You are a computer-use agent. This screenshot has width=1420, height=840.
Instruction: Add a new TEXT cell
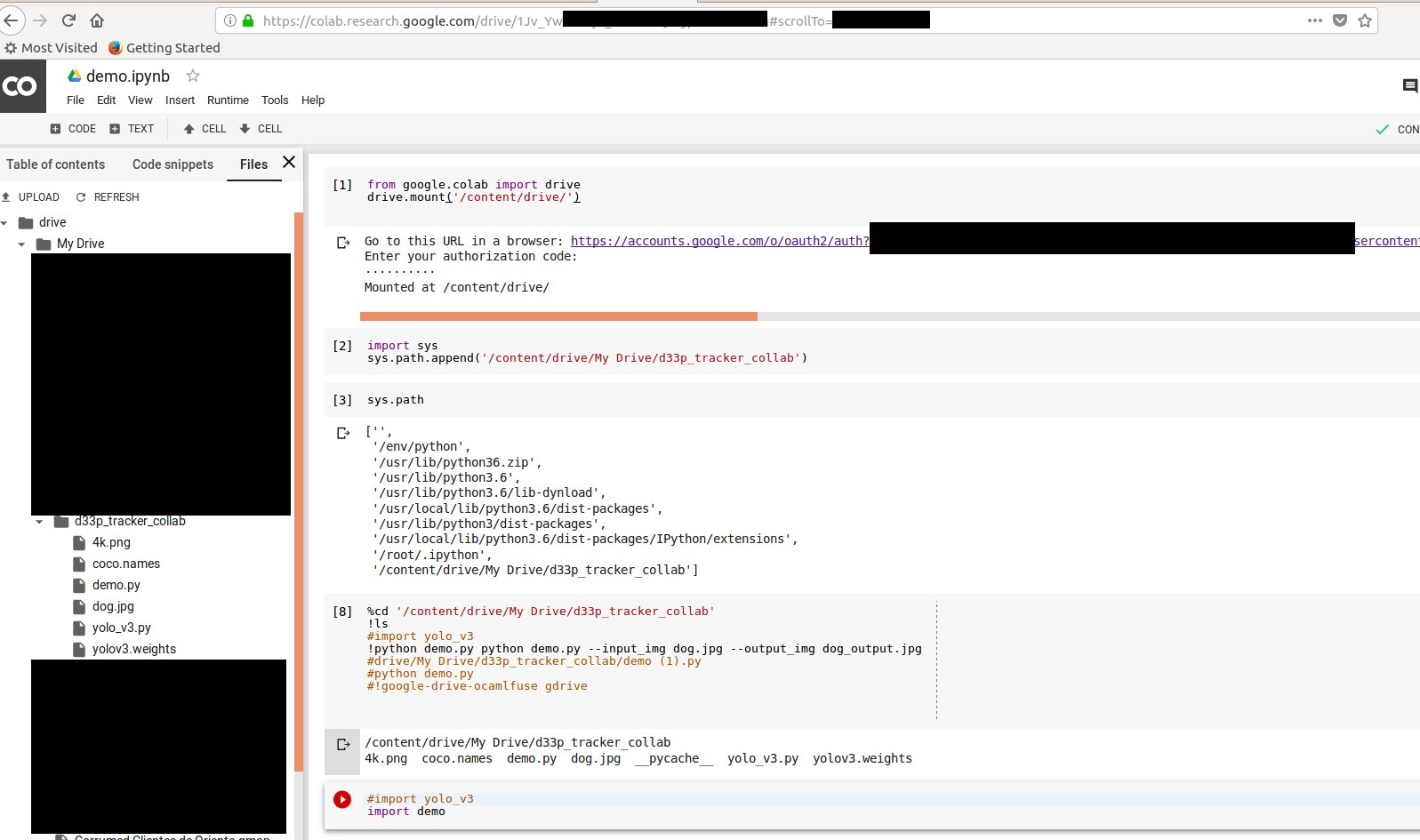[132, 129]
